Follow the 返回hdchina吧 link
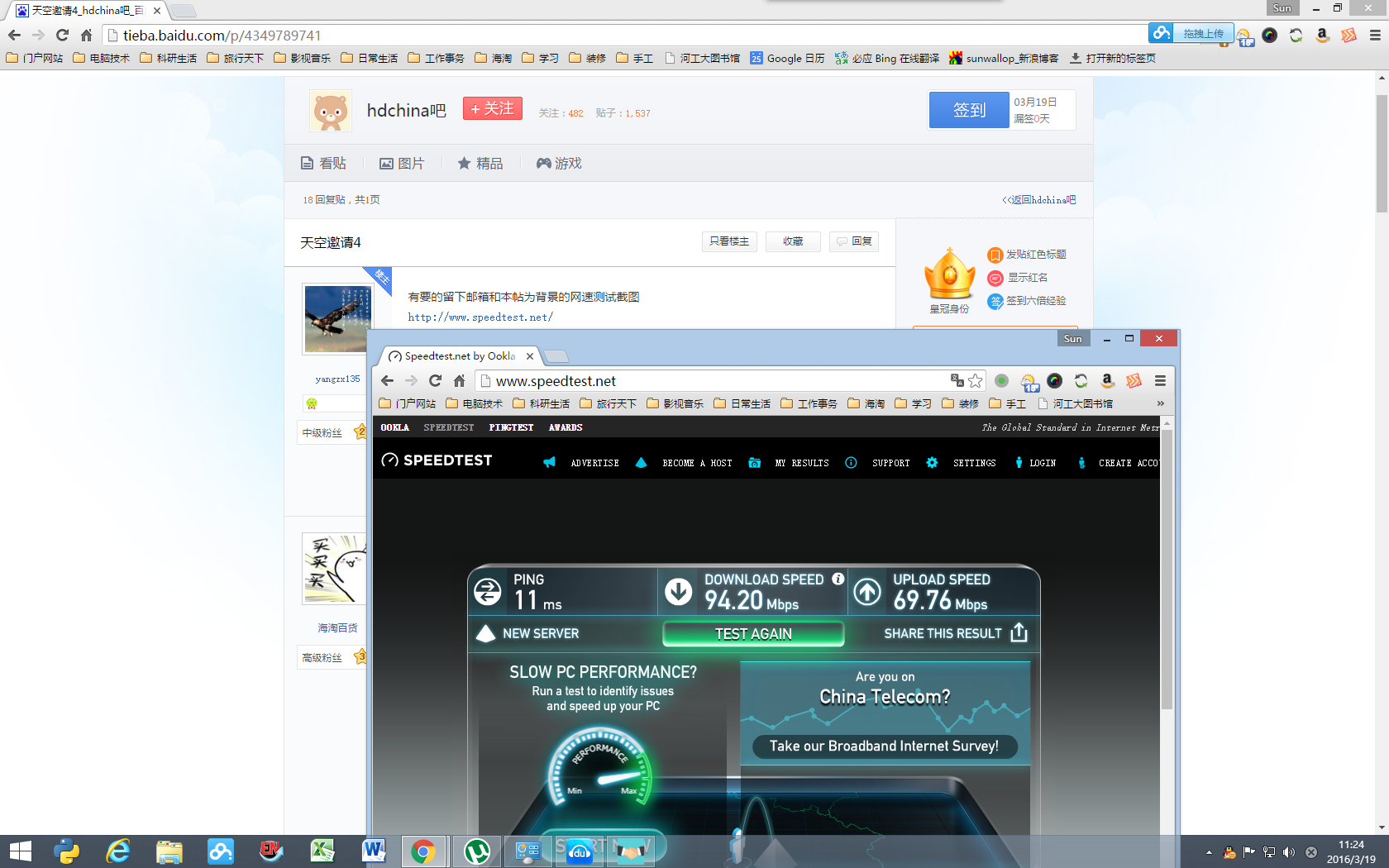The height and width of the screenshot is (868, 1389). [1039, 199]
